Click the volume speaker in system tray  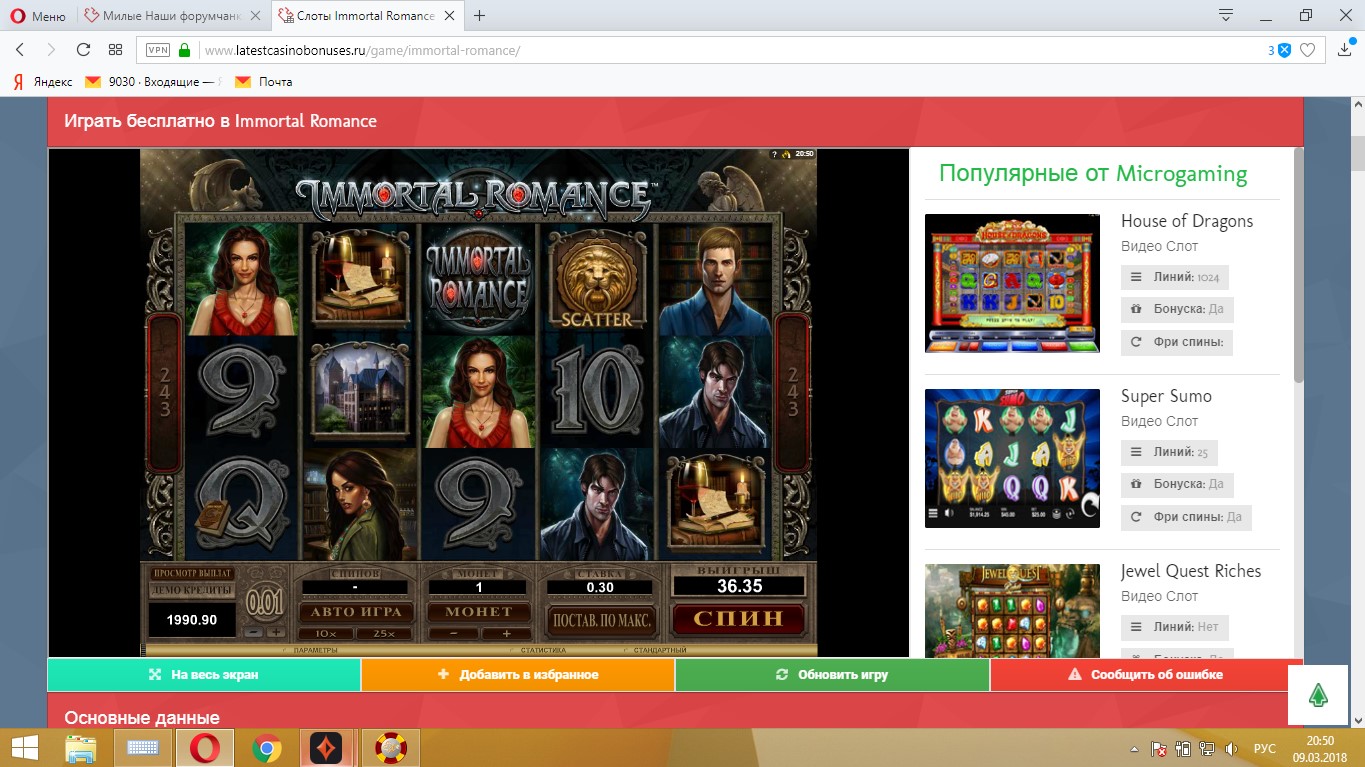pyautogui.click(x=1231, y=749)
